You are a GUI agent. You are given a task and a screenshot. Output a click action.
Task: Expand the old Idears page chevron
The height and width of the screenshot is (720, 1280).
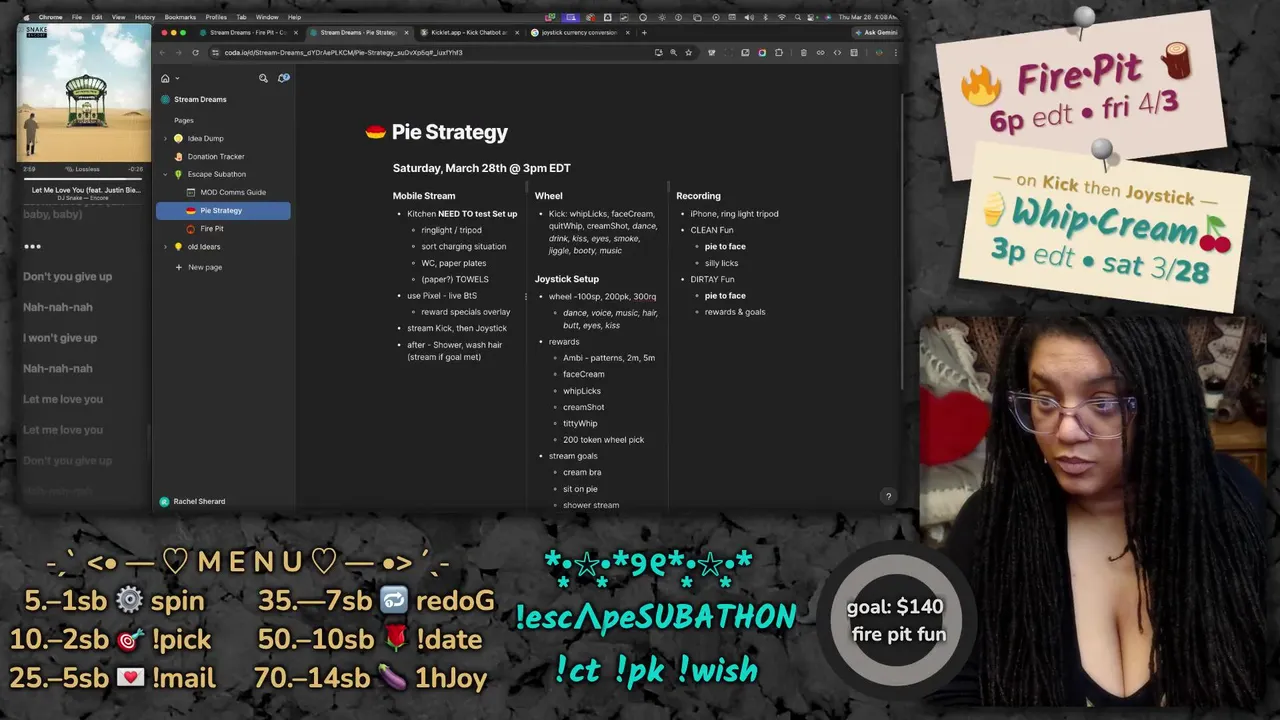click(x=166, y=247)
